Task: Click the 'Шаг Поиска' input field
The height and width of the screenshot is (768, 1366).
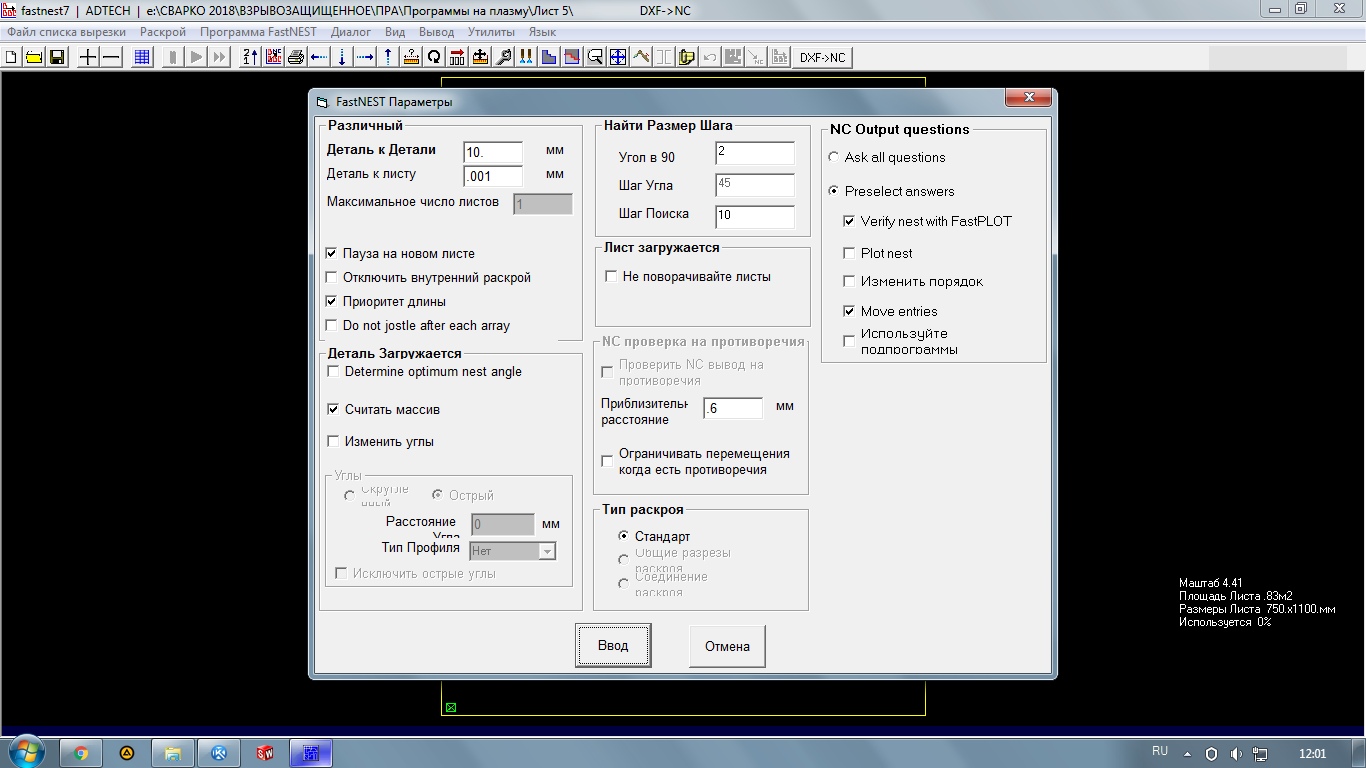Action: point(755,215)
